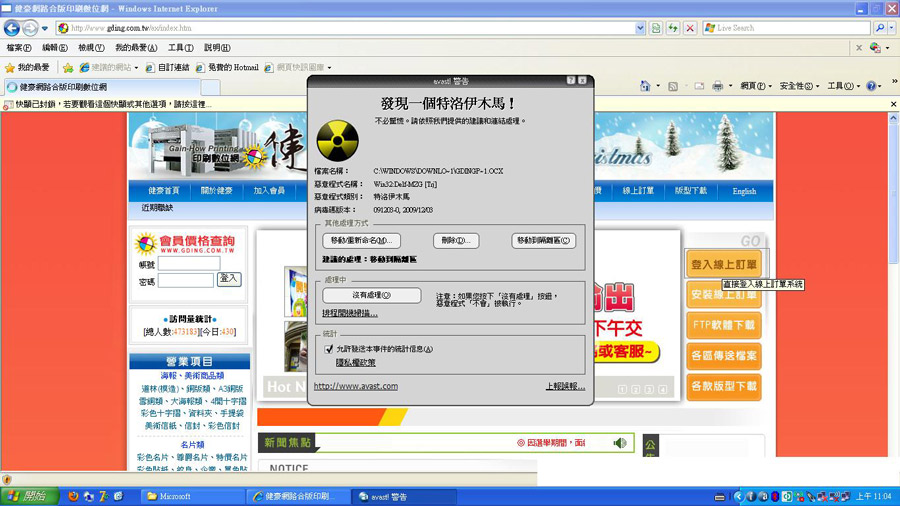
Task: Open the 工具(O) command bar dropdown
Action: (843, 86)
